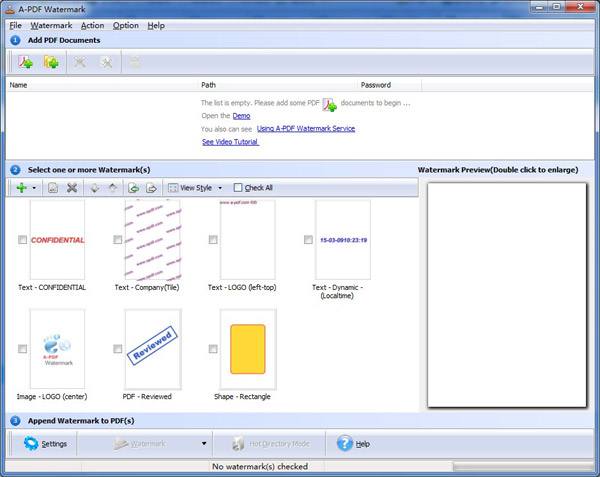
Task: Click the green plus New Watermark icon
Action: tap(21, 188)
